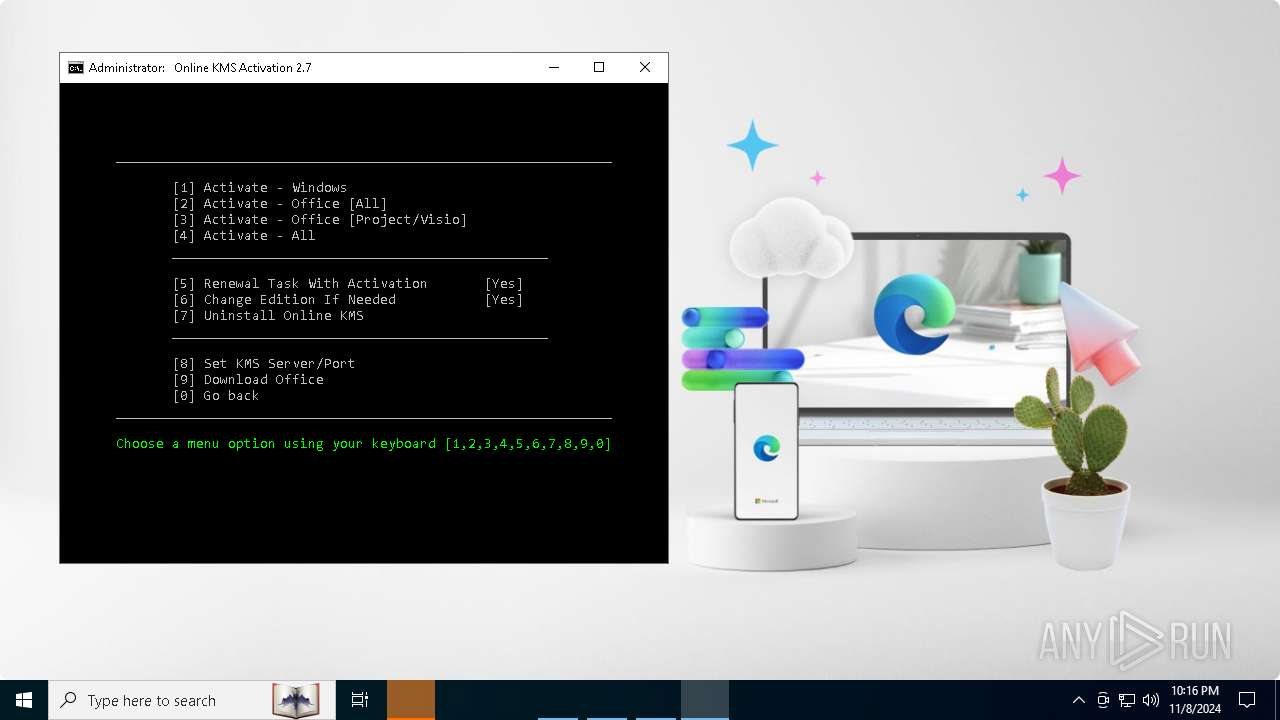
Task: Click the taskbar search box
Action: pyautogui.click(x=192, y=700)
